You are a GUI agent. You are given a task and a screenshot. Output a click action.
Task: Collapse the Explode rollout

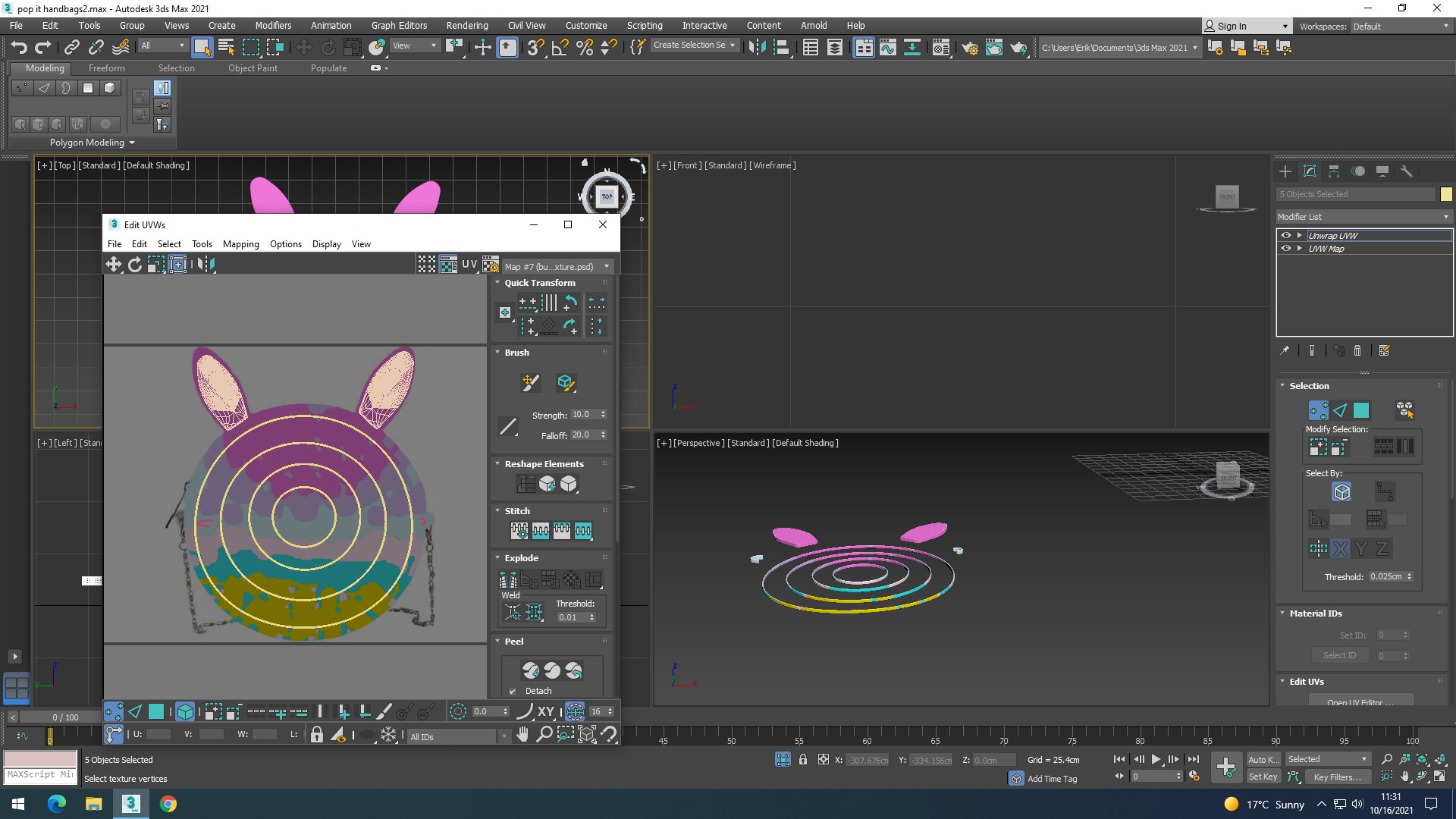(498, 558)
